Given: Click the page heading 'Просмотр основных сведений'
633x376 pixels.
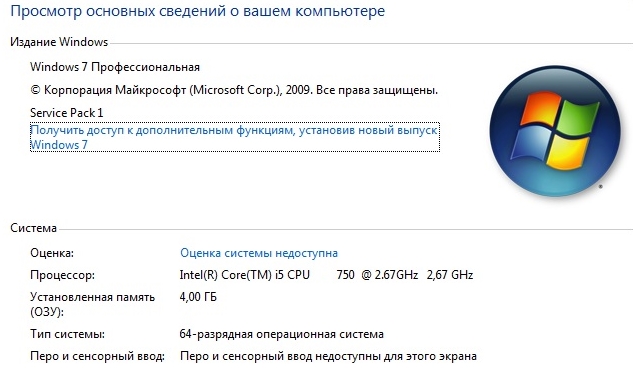Looking at the screenshot, I should coord(197,11).
